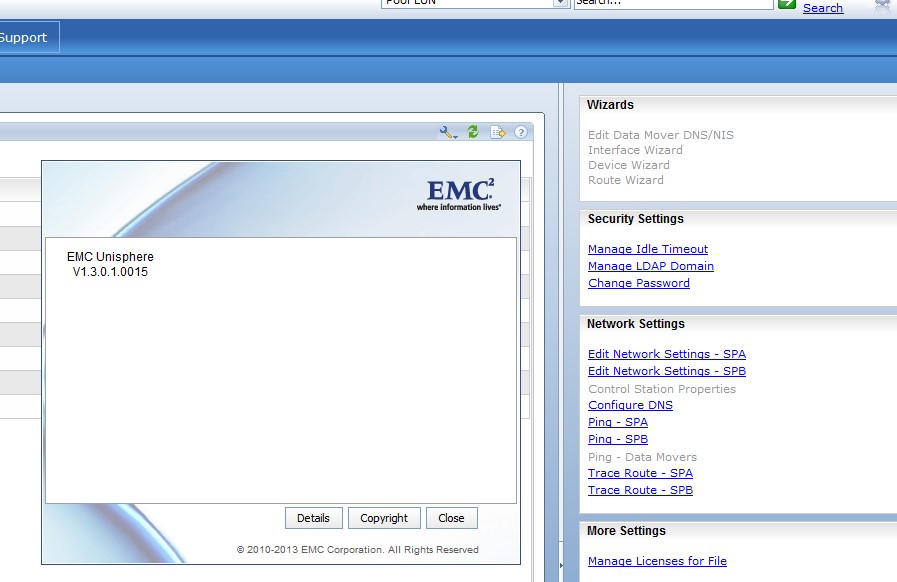
Task: Close the EMC Unisphere about dialog
Action: pyautogui.click(x=451, y=518)
